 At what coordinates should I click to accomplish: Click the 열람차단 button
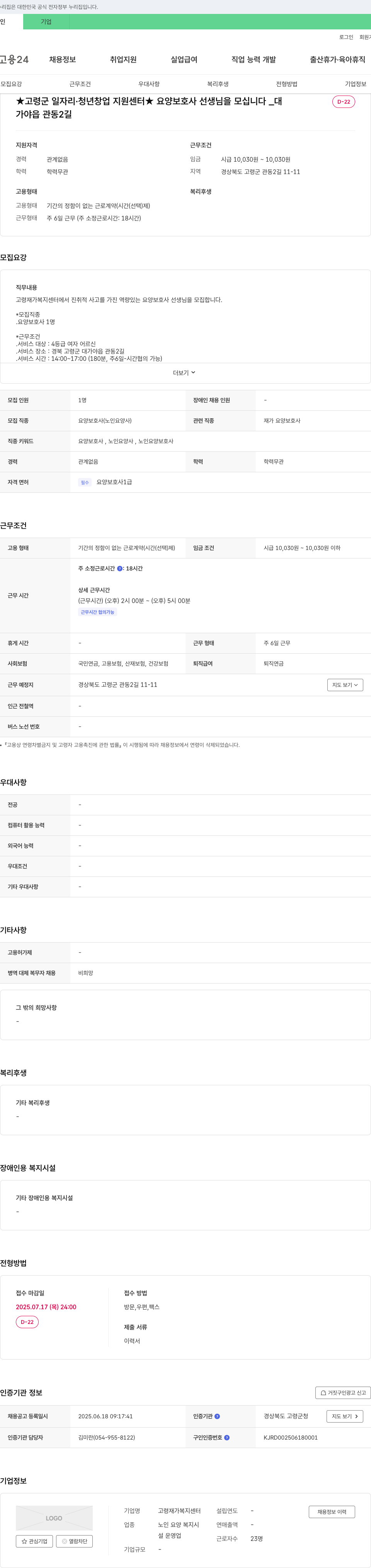click(74, 1541)
